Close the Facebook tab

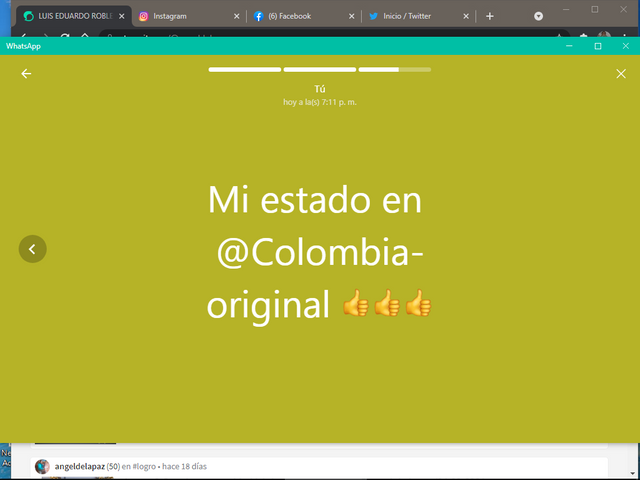[351, 16]
